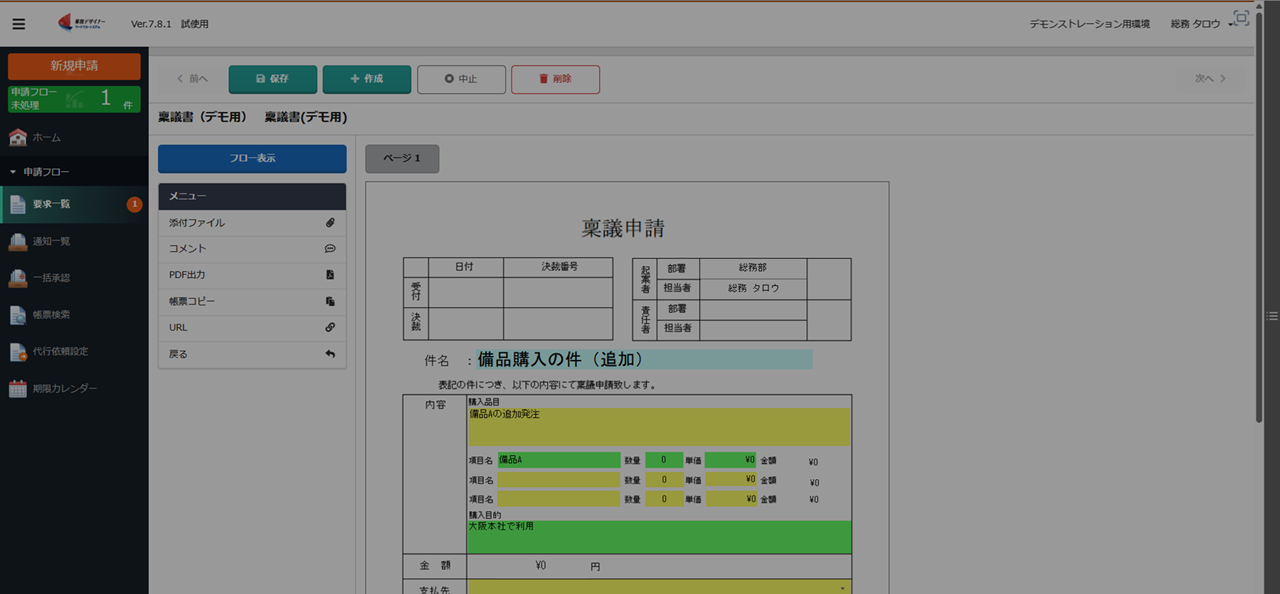Click the back arrow icon beside 戻る

coord(330,354)
